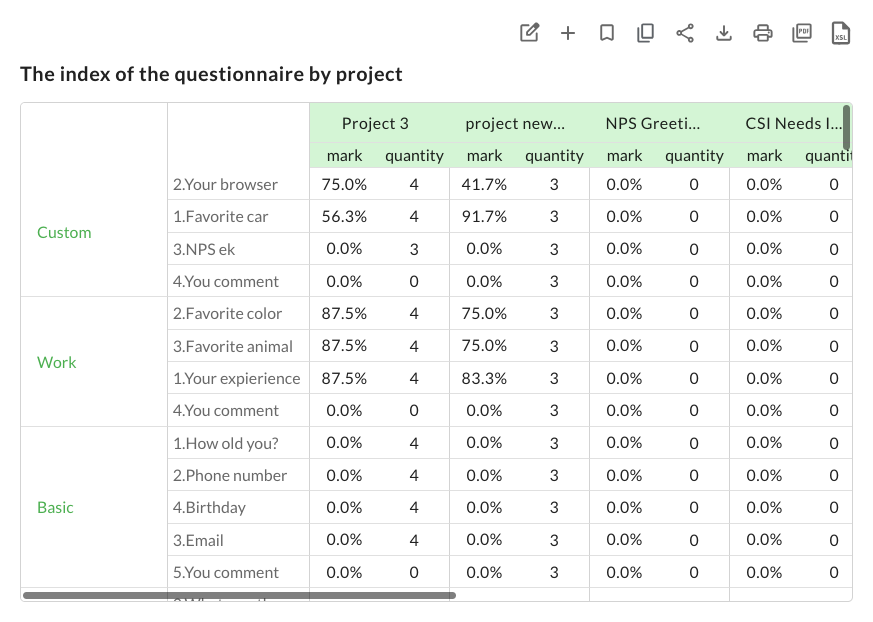Image resolution: width=873 pixels, height=622 pixels.
Task: Export report to XSL file
Action: coord(841,33)
